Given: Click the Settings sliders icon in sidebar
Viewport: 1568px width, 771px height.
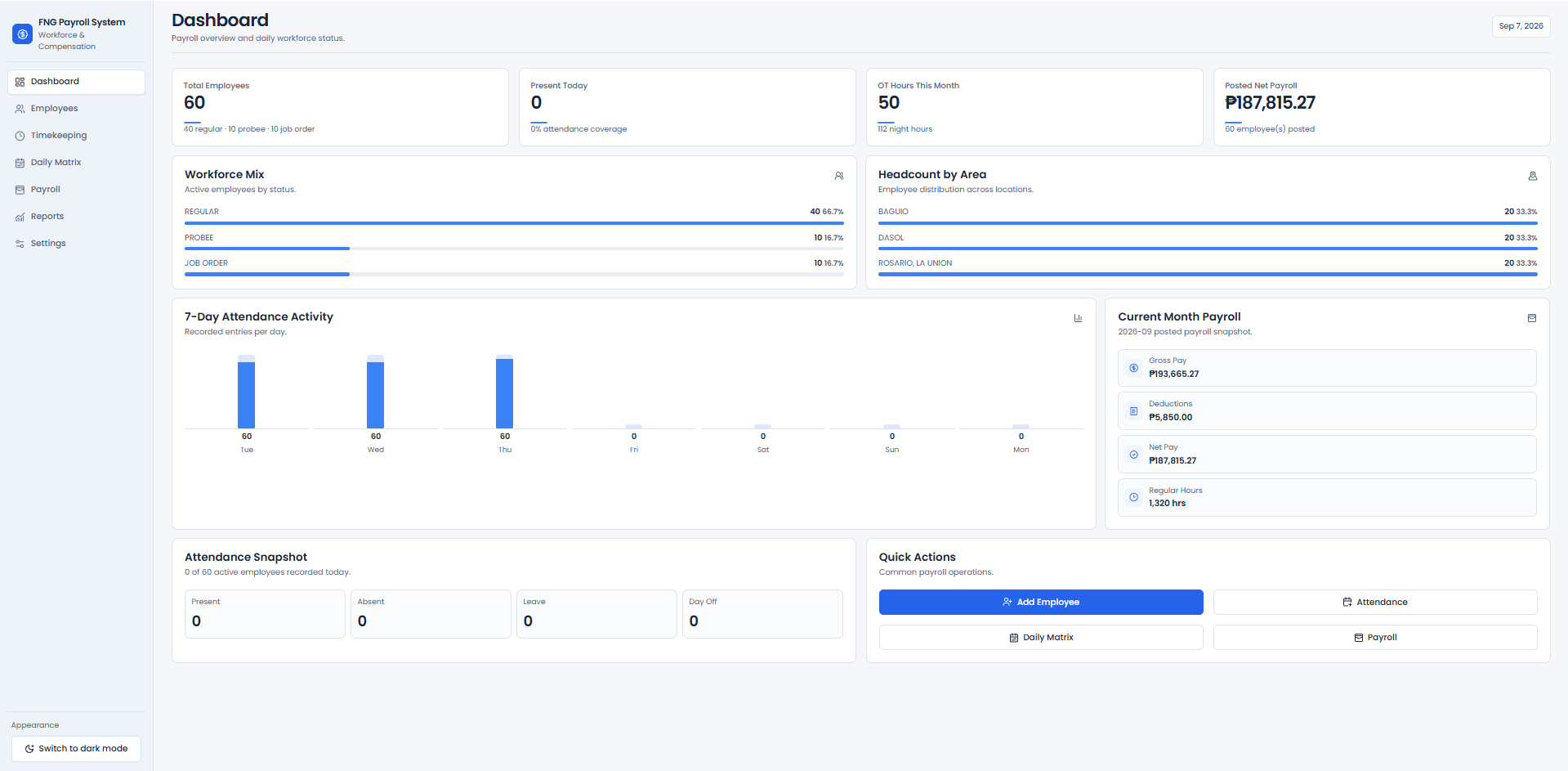Looking at the screenshot, I should 20,244.
